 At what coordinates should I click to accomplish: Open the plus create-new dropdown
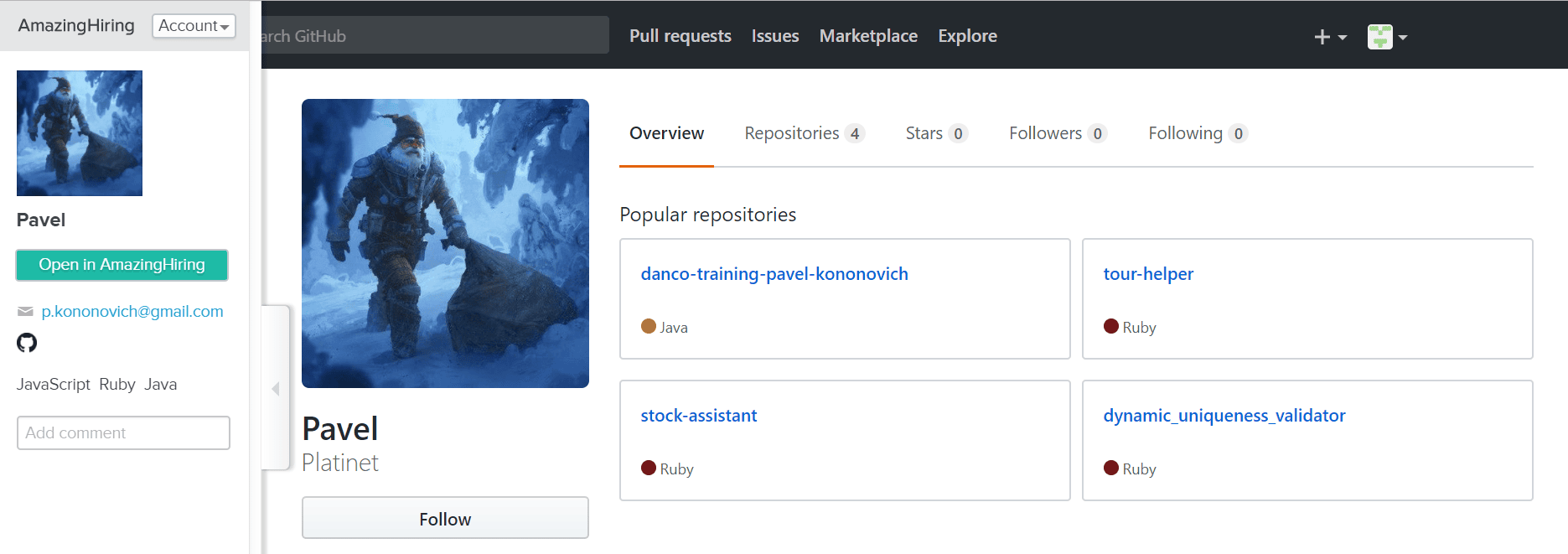pyautogui.click(x=1329, y=37)
